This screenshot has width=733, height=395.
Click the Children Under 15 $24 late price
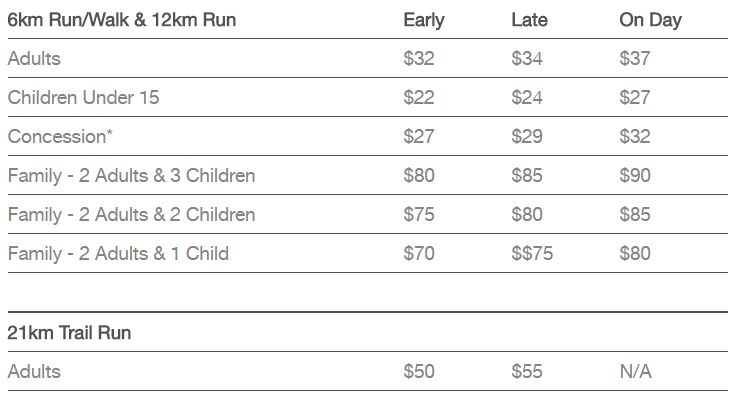point(527,98)
